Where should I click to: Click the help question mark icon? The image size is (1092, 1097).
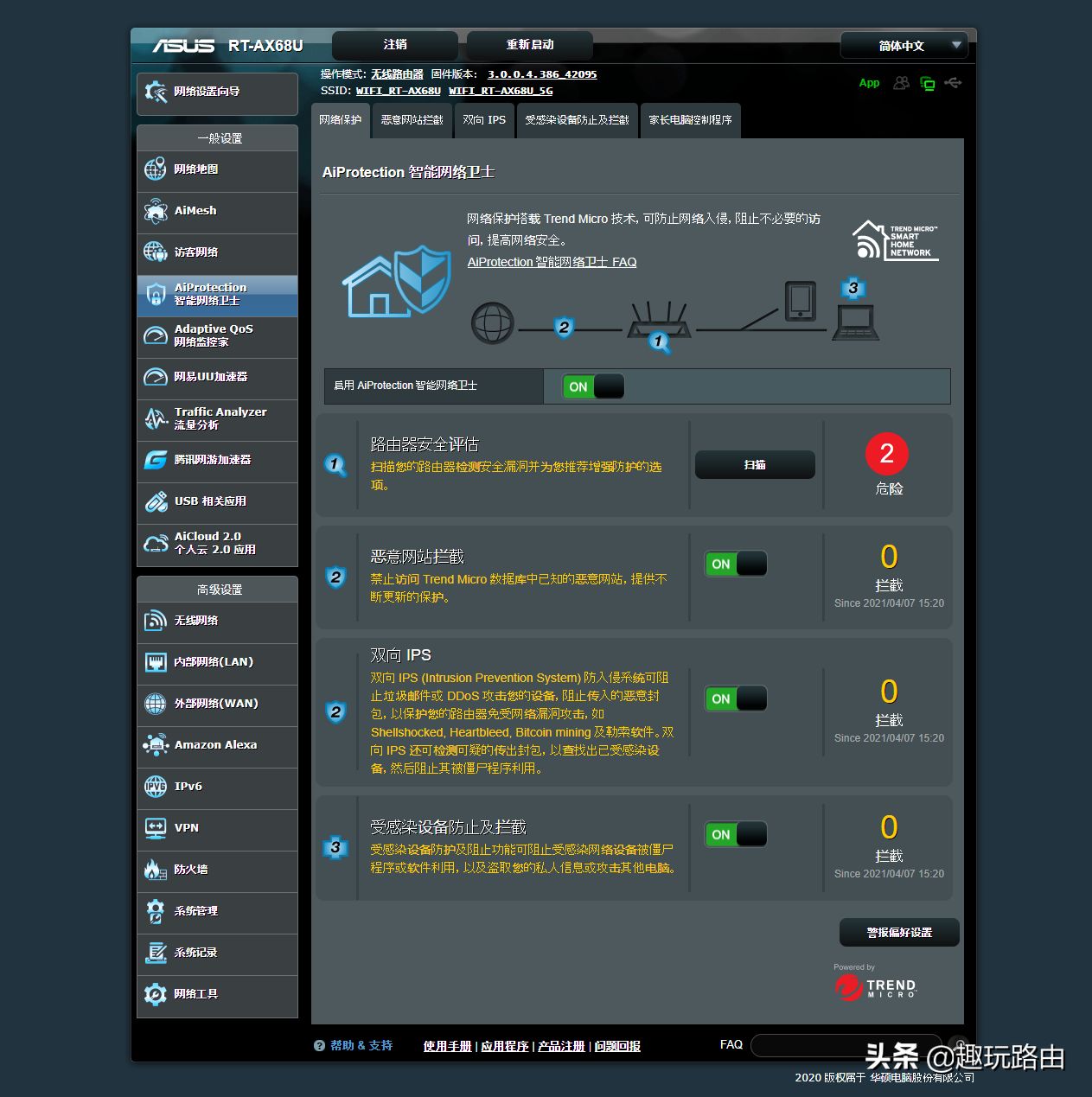(319, 1045)
